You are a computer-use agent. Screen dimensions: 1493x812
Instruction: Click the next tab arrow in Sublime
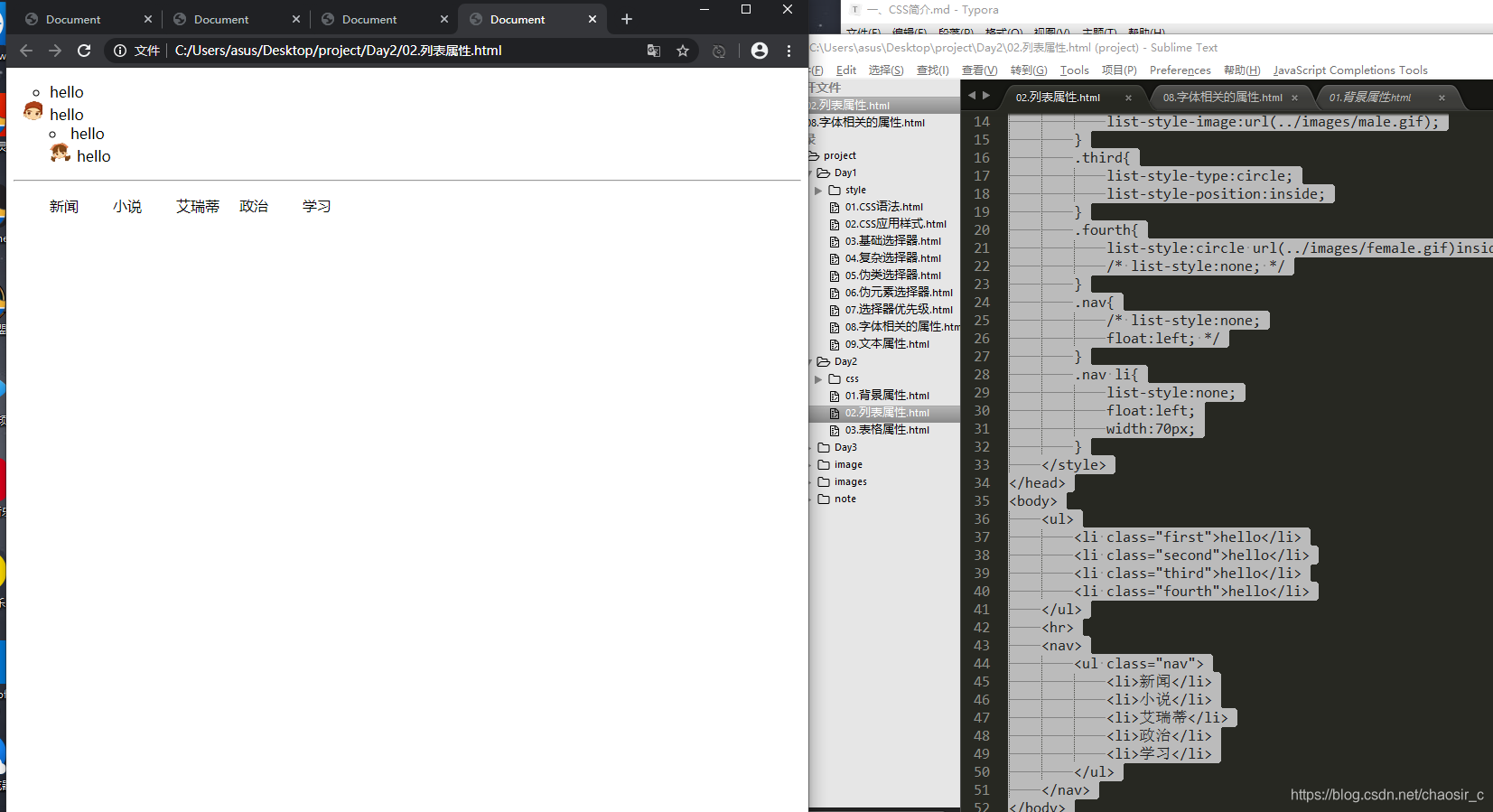click(986, 95)
